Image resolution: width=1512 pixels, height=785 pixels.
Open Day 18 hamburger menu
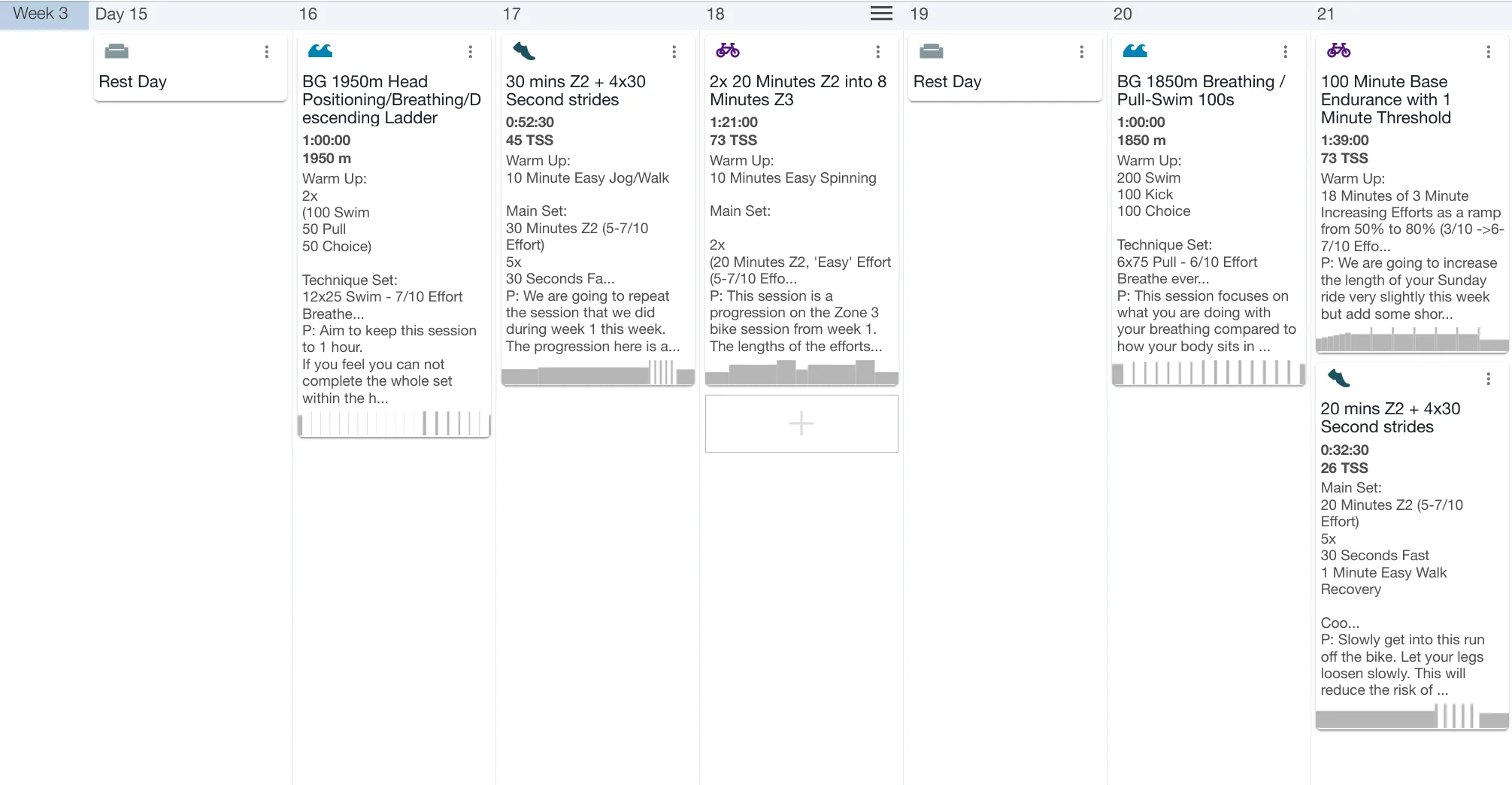coord(881,14)
